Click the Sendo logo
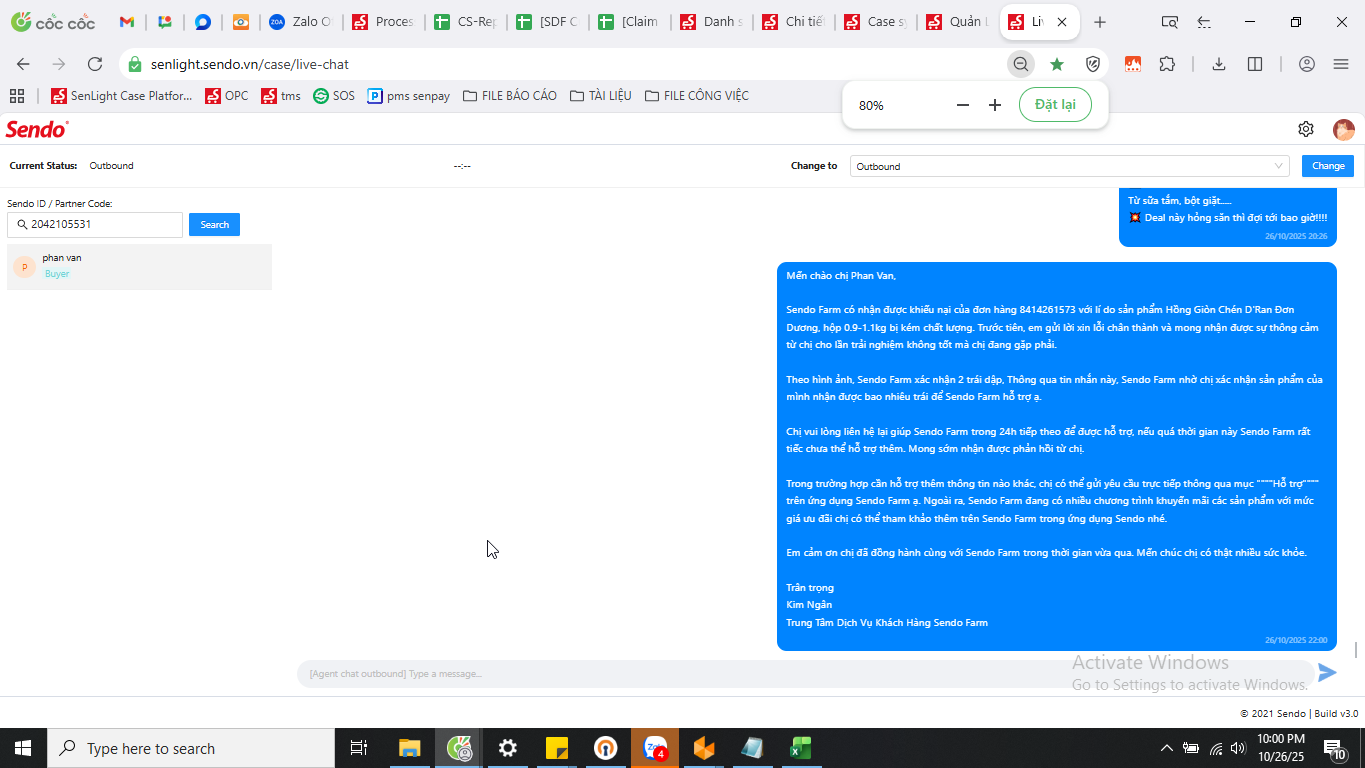Image resolution: width=1365 pixels, height=768 pixels. pyautogui.click(x=37, y=129)
